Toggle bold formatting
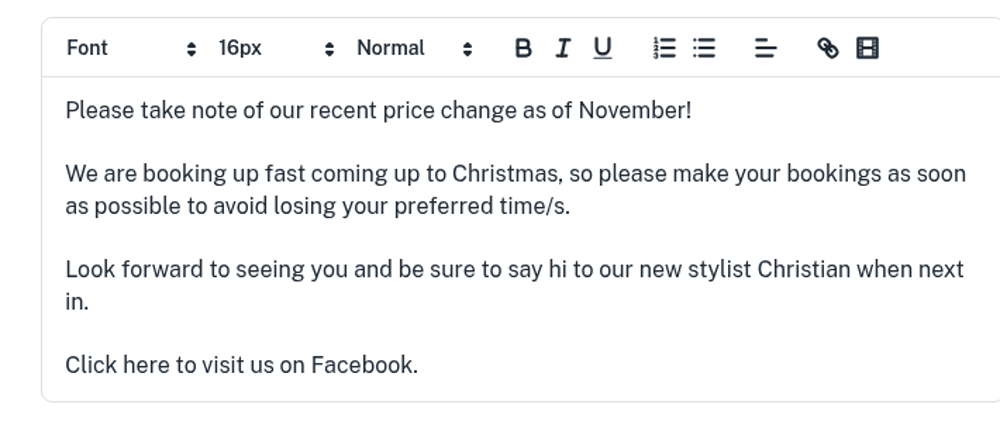Image resolution: width=1000 pixels, height=425 pixels. pos(523,48)
